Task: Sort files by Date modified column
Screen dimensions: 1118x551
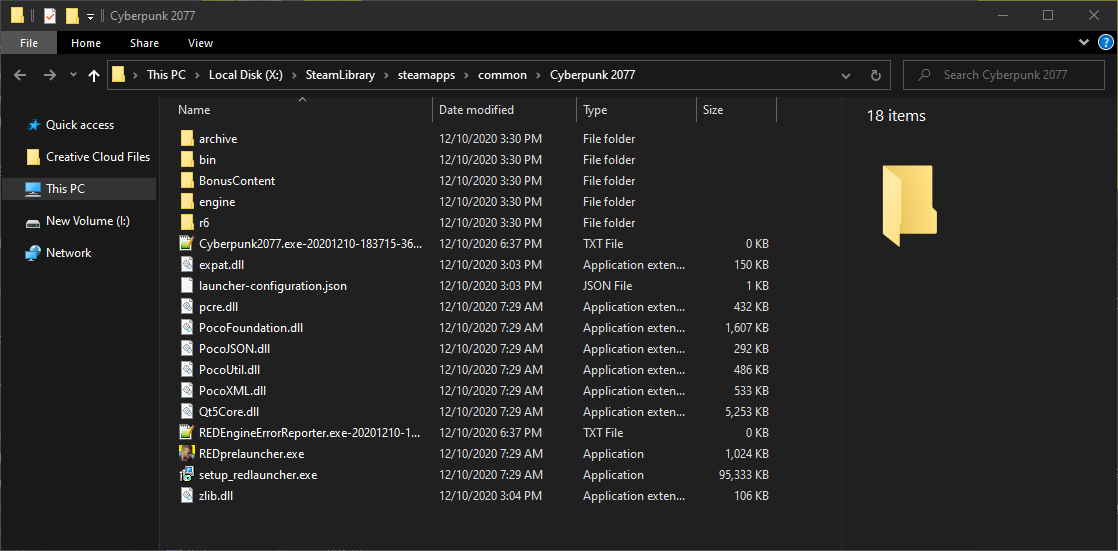Action: pos(477,110)
